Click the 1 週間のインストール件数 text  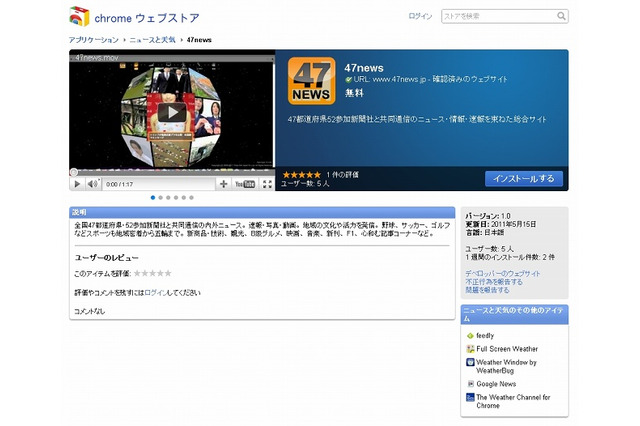pyautogui.click(x=510, y=257)
